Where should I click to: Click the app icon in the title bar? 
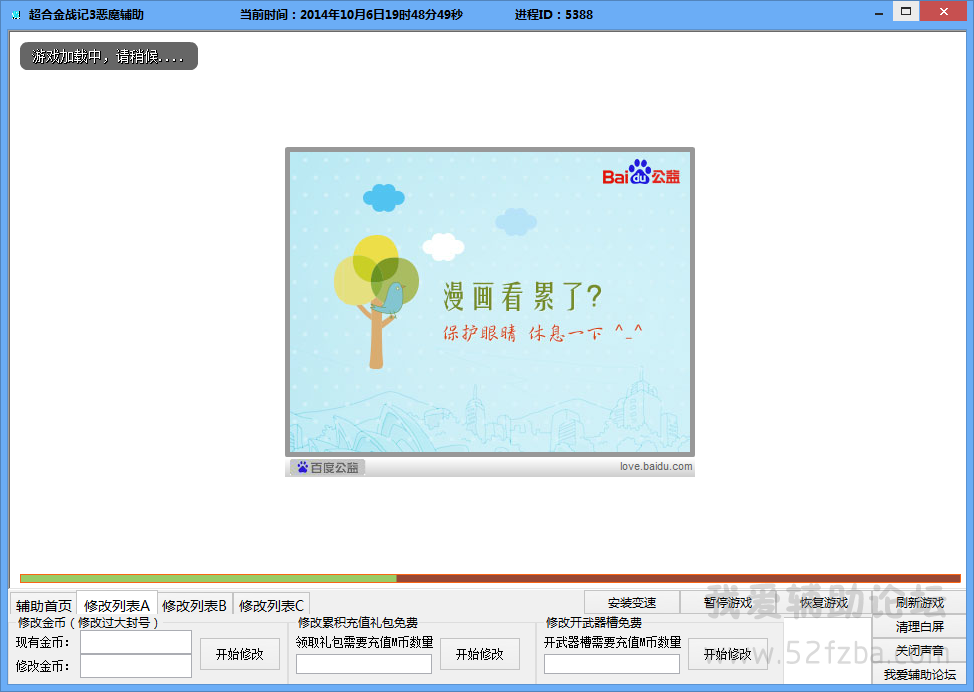point(16,14)
